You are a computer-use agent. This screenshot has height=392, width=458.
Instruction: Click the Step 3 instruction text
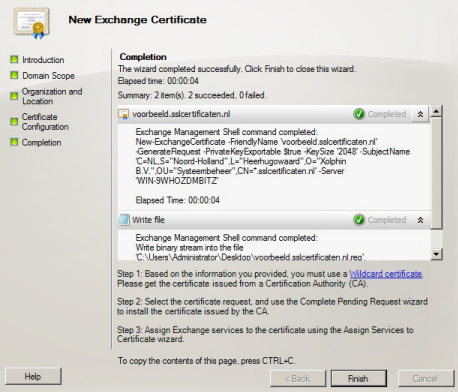265,334
